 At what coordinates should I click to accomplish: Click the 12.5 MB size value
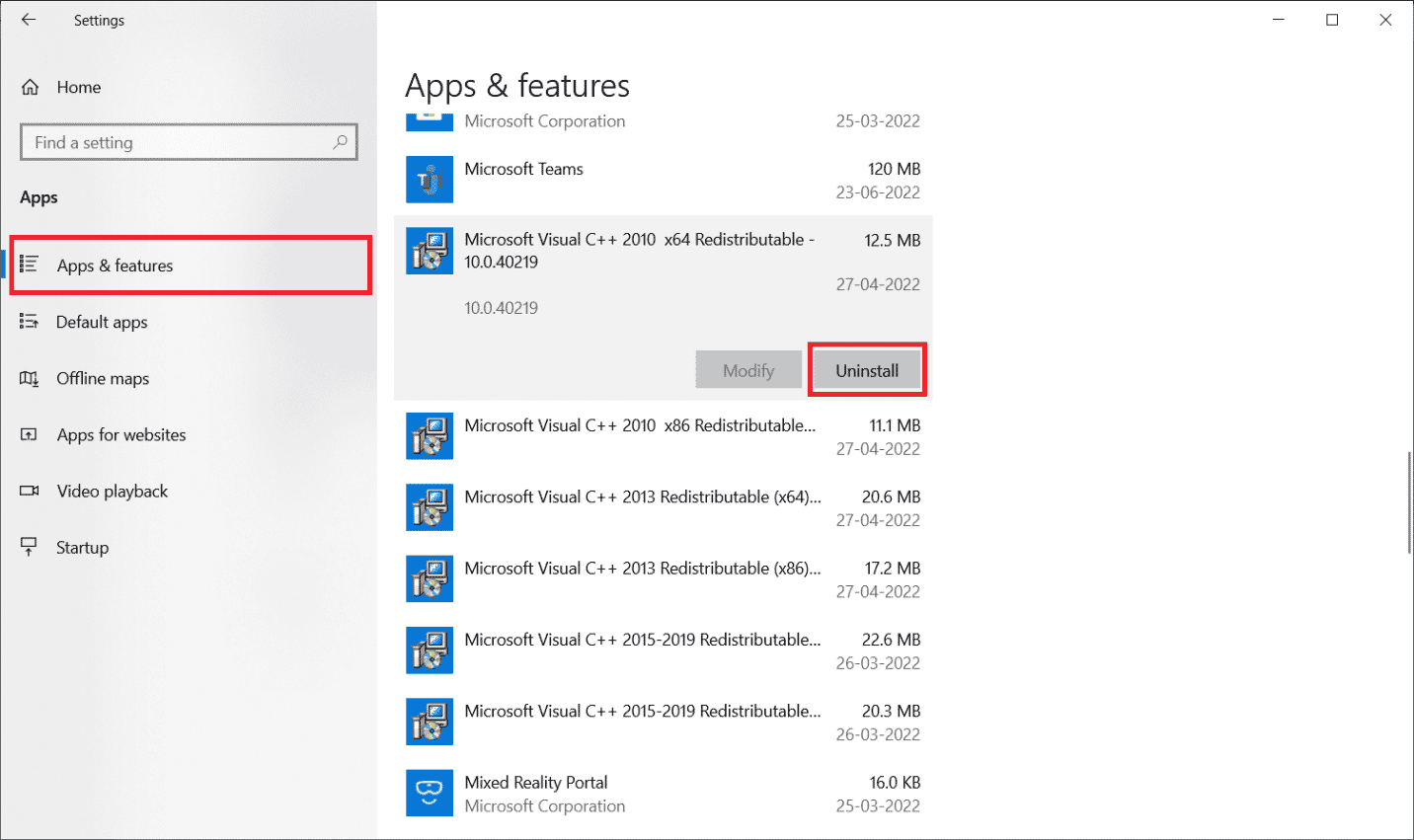tap(892, 240)
